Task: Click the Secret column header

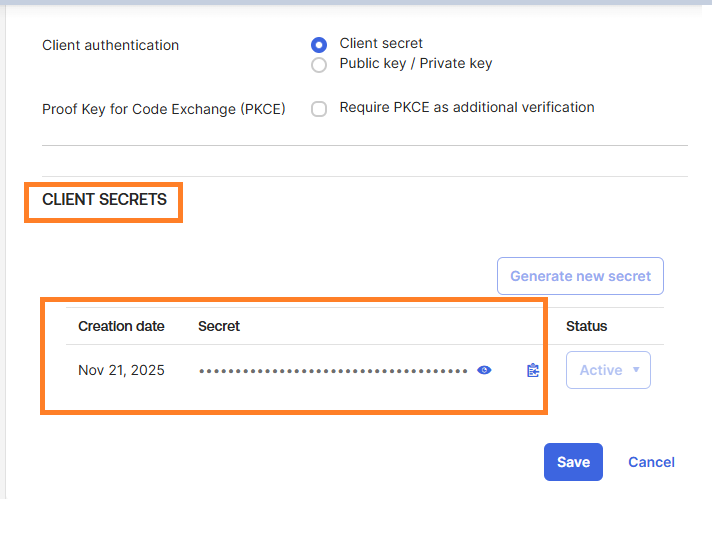Action: point(219,326)
